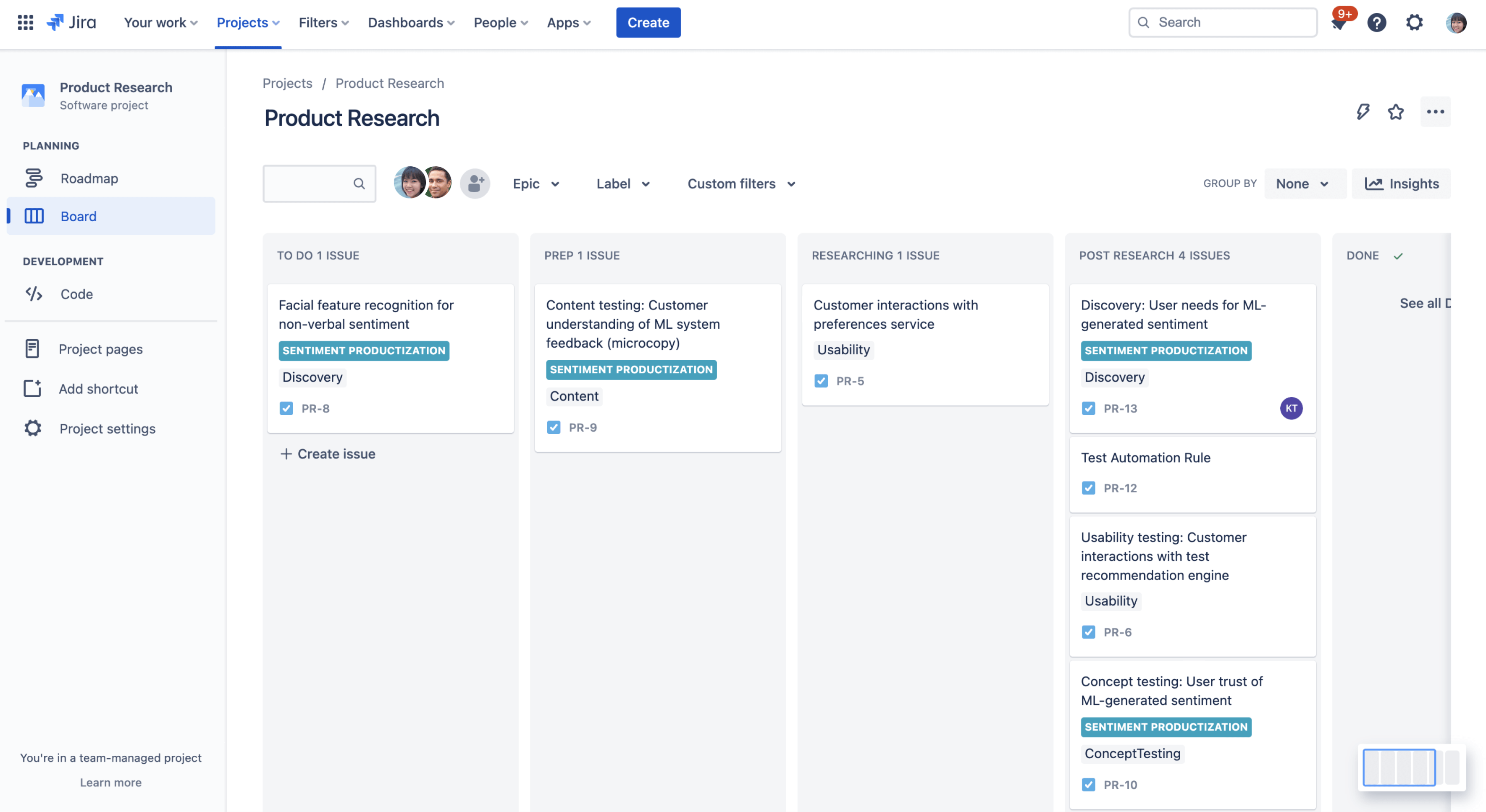Click the Board icon in sidebar
This screenshot has width=1486, height=812.
34,215
